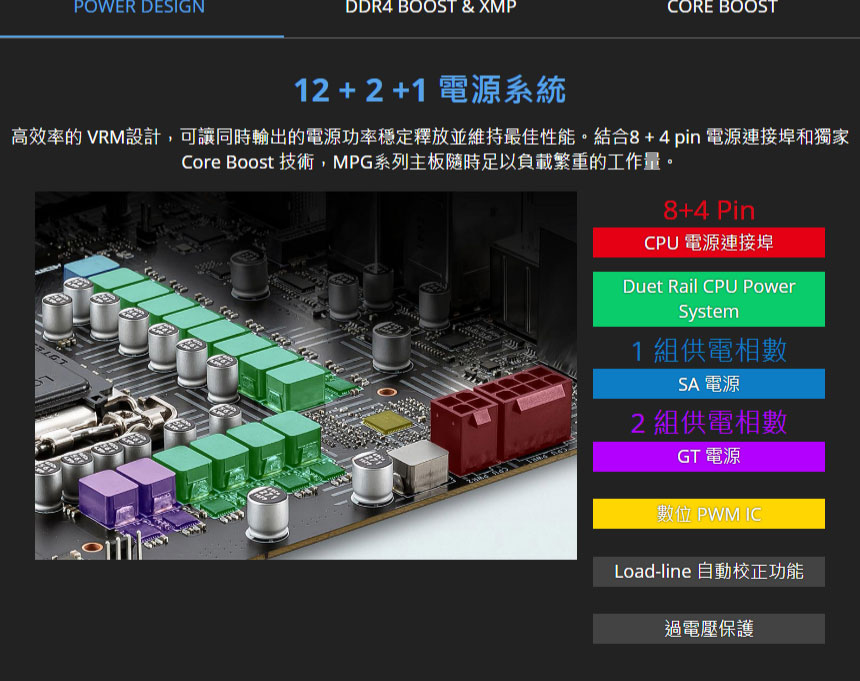860x681 pixels.
Task: Click the purple 2 組供電相數 label
Action: tap(709, 423)
